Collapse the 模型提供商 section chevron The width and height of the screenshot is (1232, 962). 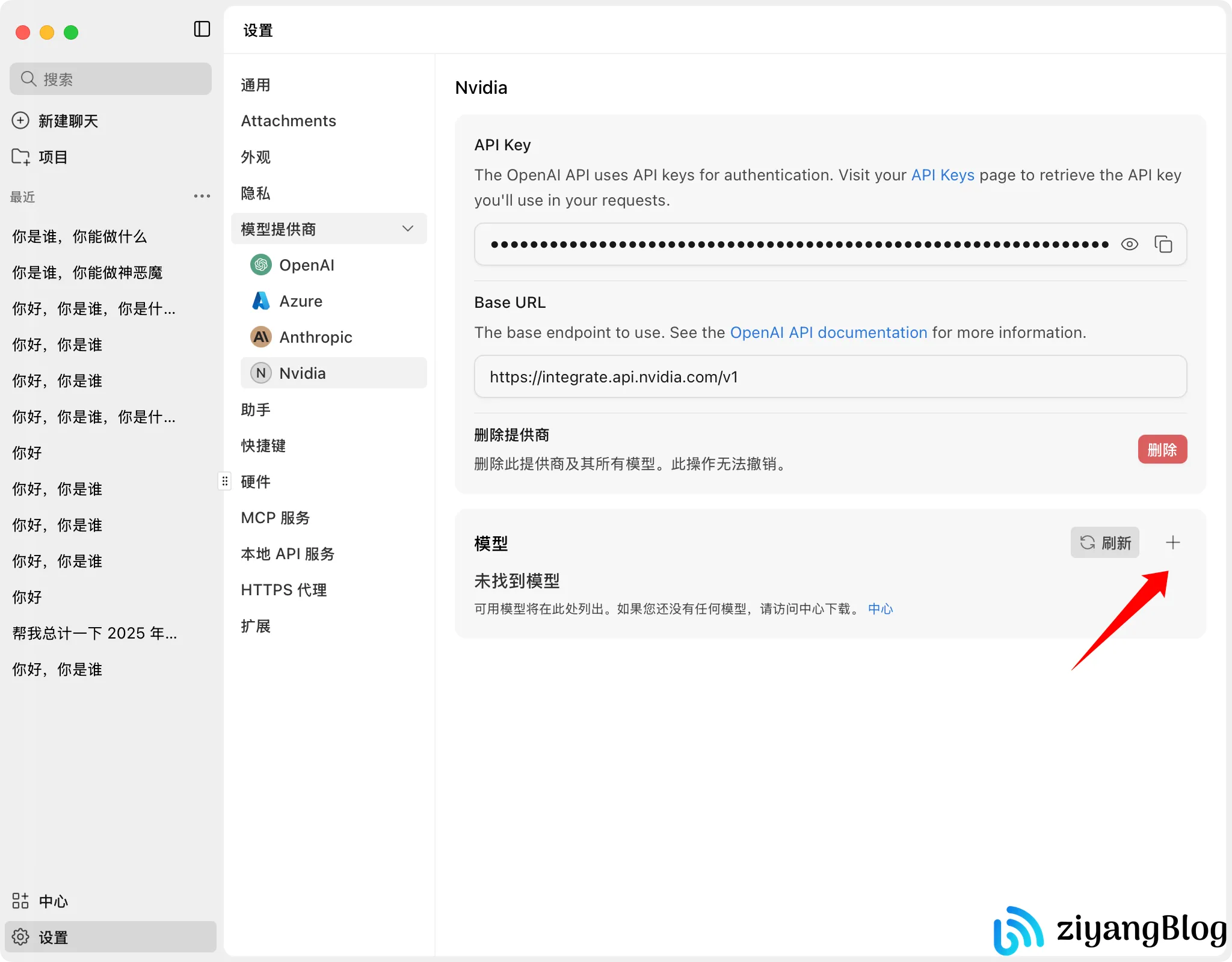click(x=407, y=228)
